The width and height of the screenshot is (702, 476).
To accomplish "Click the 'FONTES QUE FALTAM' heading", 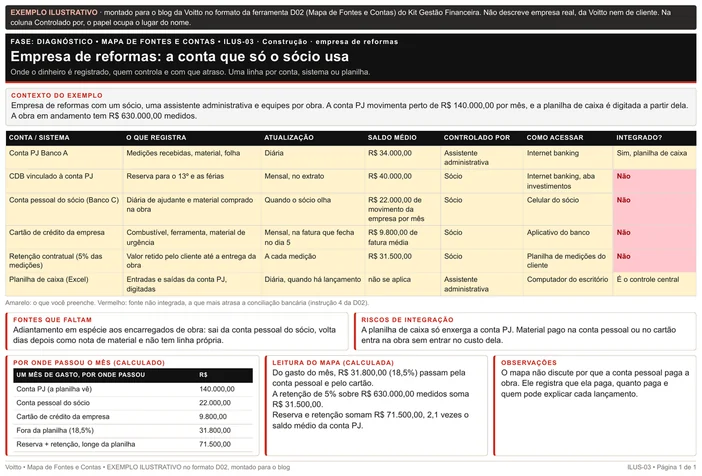I will (x=52, y=320).
